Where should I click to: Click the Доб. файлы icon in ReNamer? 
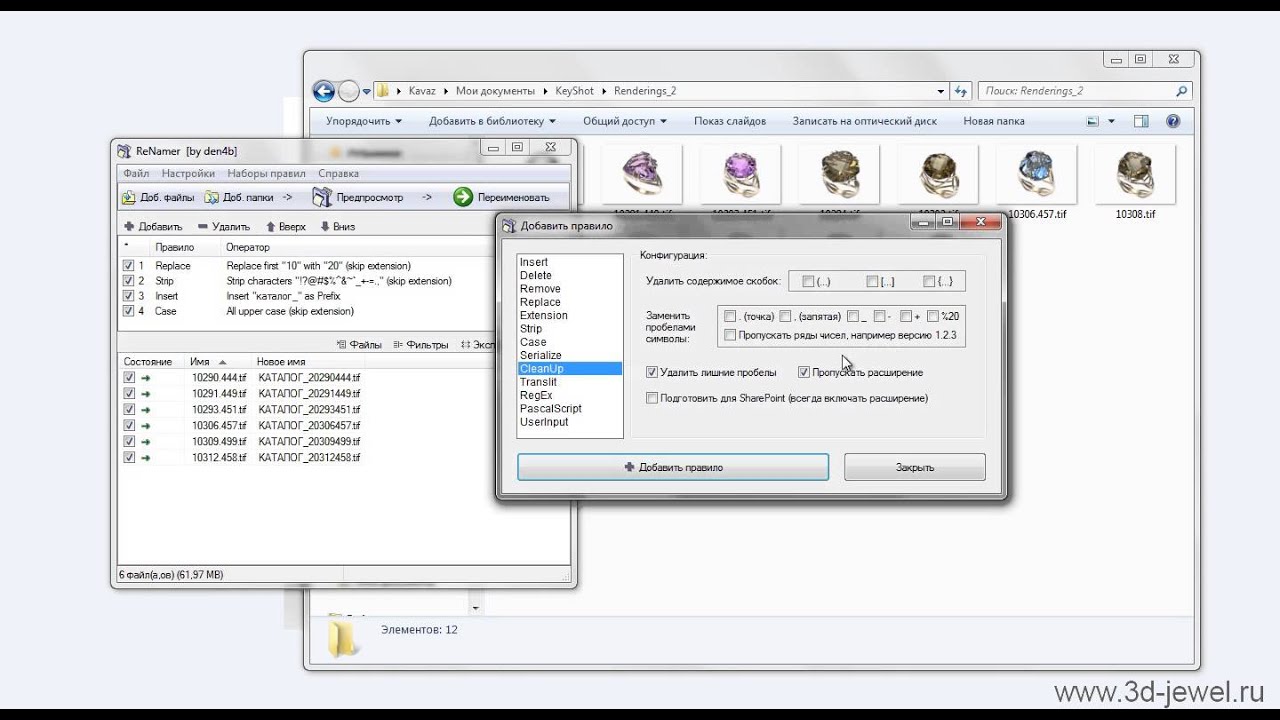[x=130, y=197]
